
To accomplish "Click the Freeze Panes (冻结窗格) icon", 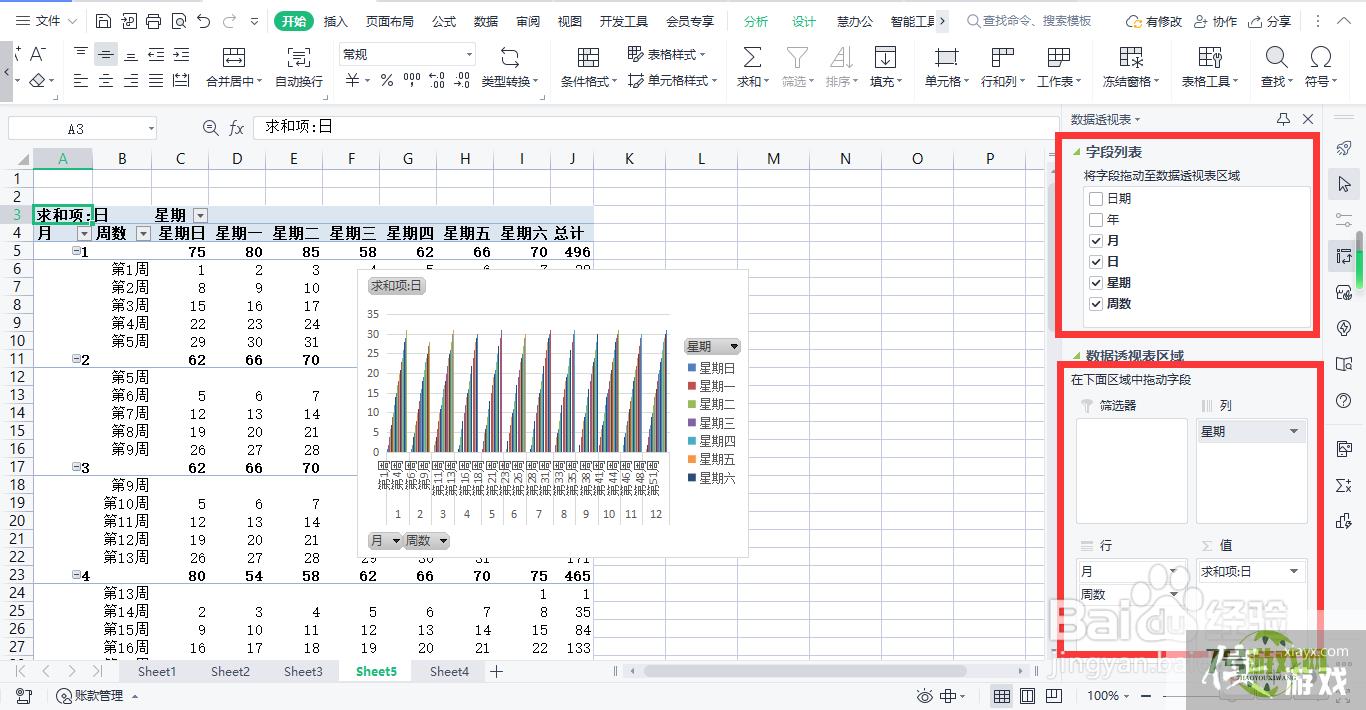I will pos(1131,57).
